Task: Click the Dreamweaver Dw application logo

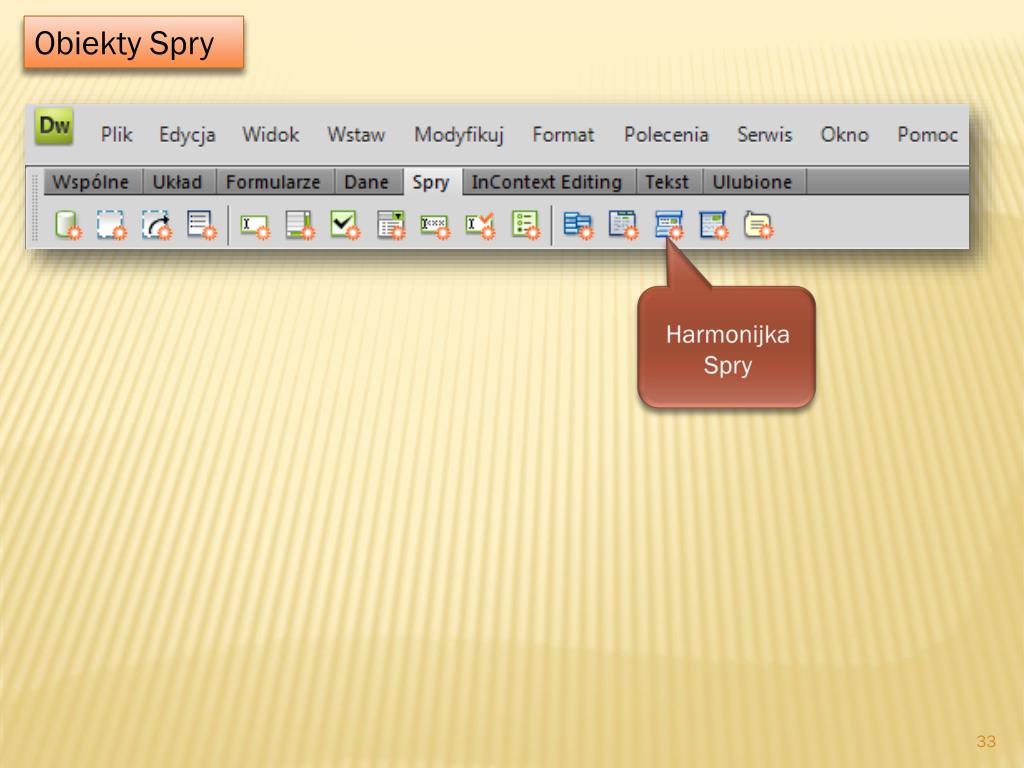Action: [x=54, y=125]
